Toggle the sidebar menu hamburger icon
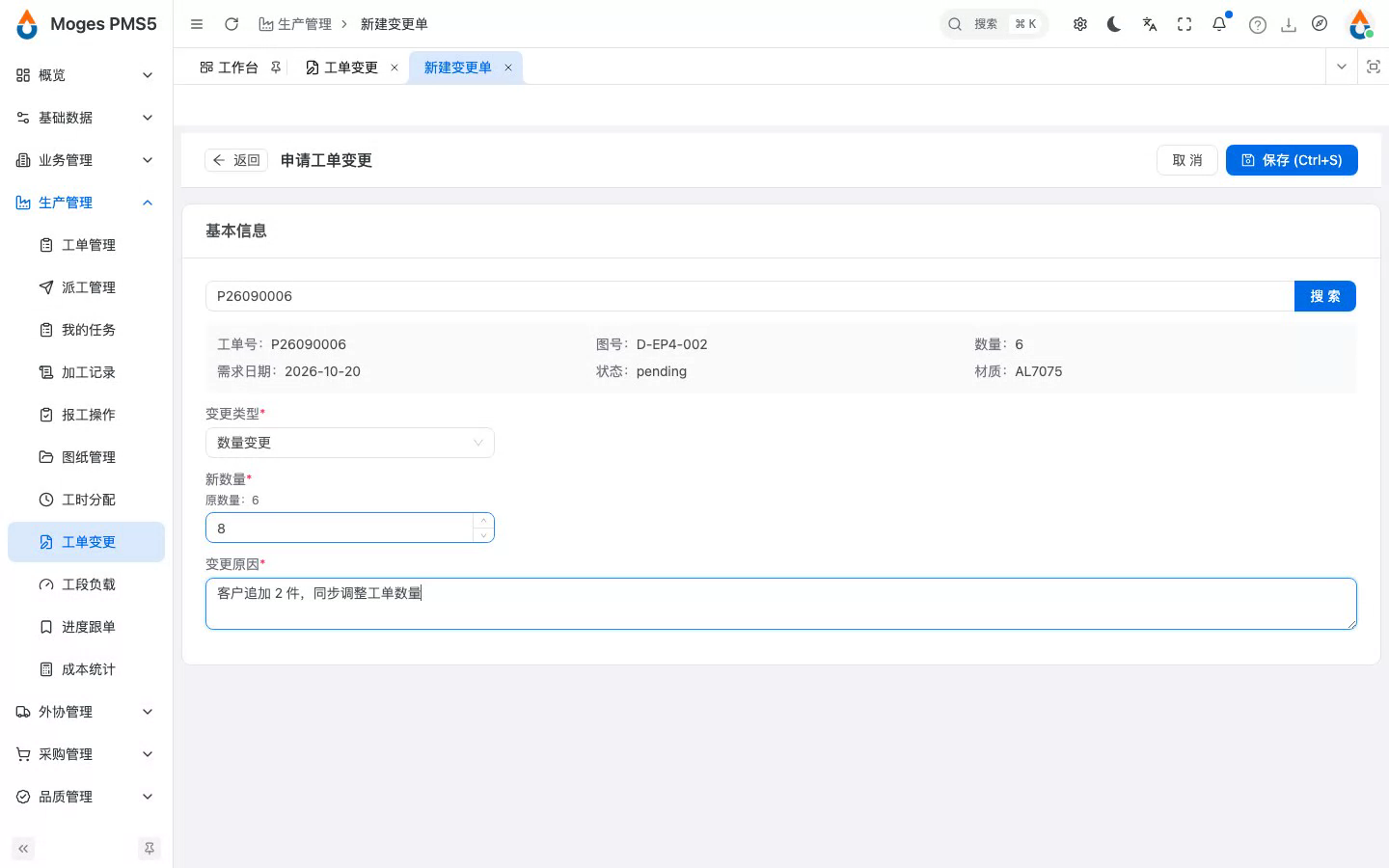This screenshot has width=1389, height=868. [197, 24]
